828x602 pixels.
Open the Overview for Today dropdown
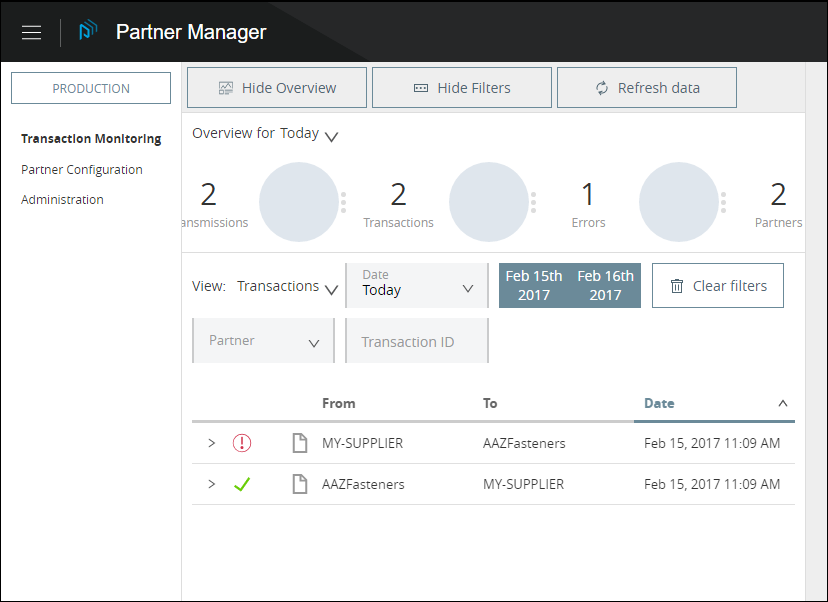pos(331,136)
